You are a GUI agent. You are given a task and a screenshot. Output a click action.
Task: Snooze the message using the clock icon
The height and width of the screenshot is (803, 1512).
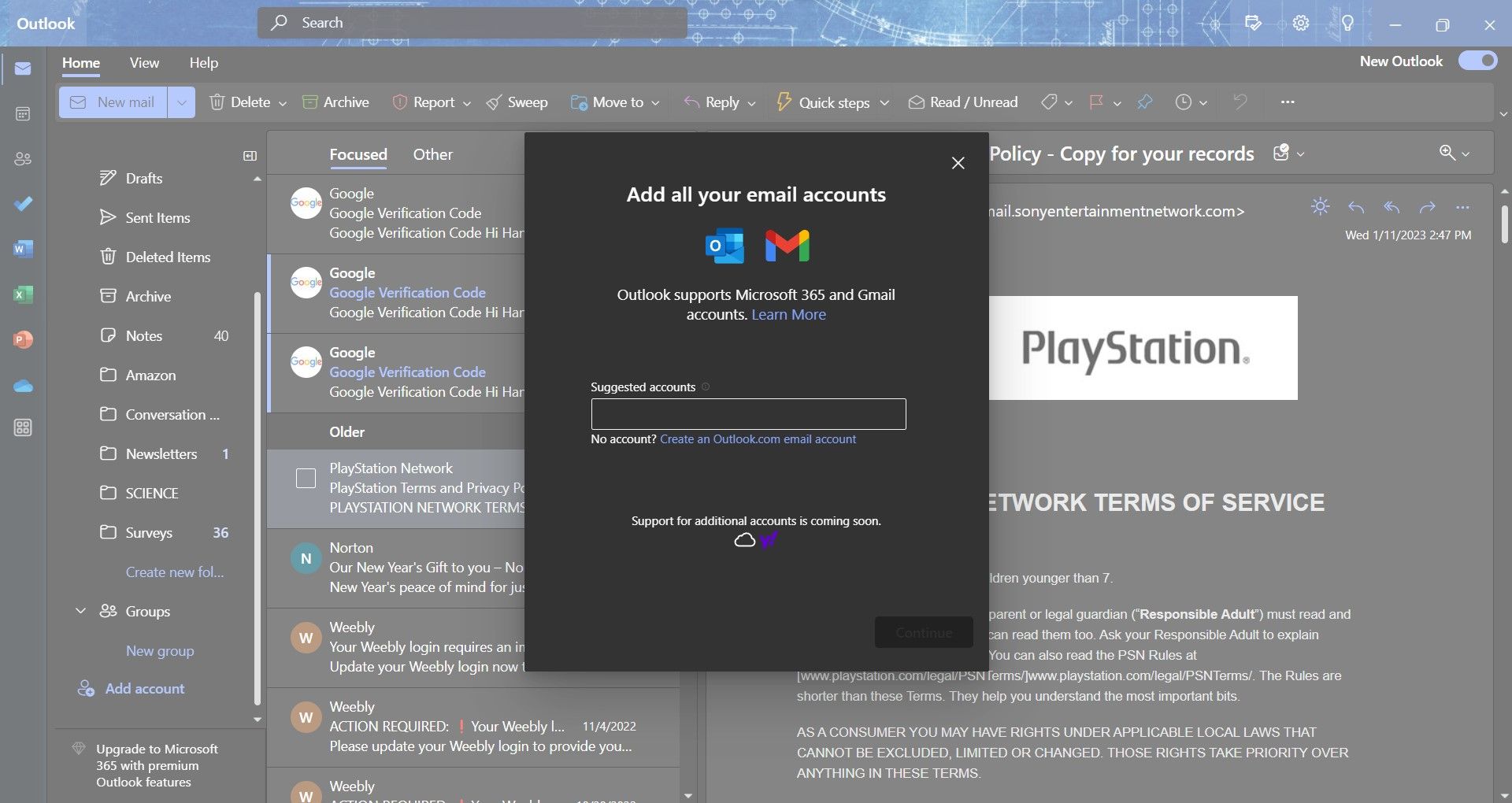tap(1184, 102)
